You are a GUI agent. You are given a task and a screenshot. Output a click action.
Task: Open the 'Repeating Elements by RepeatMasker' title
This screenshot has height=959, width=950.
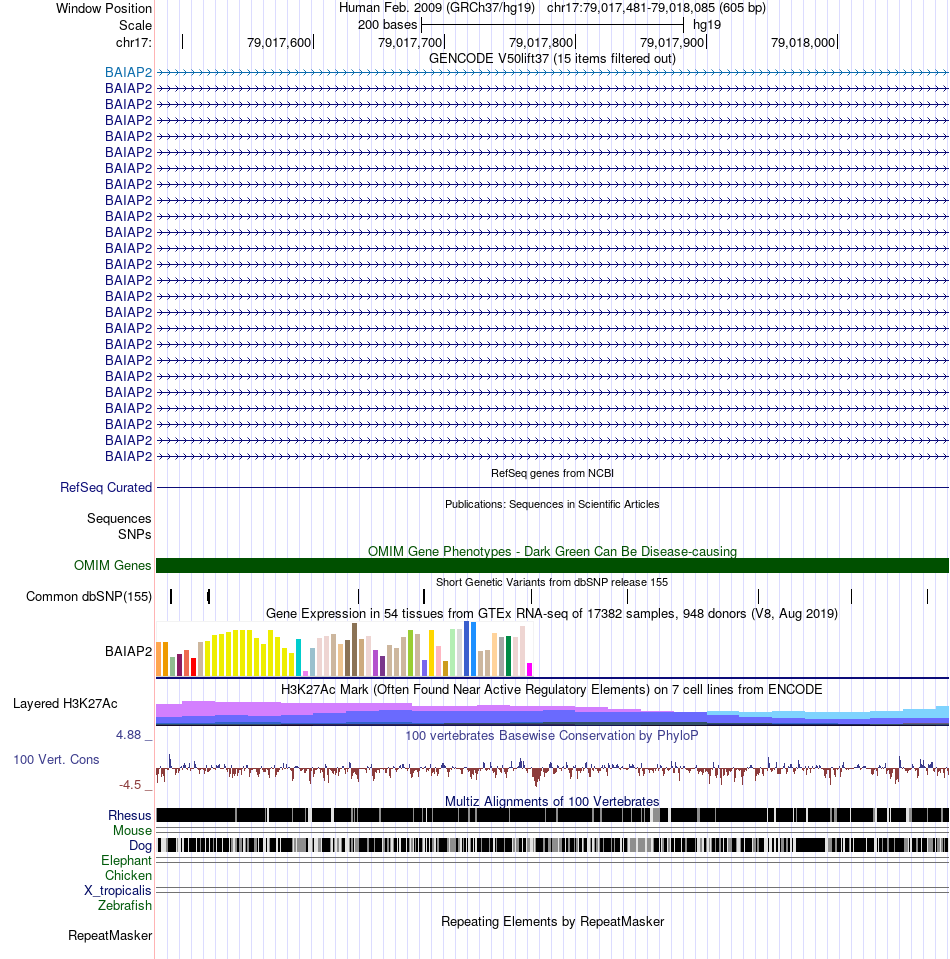(552, 922)
